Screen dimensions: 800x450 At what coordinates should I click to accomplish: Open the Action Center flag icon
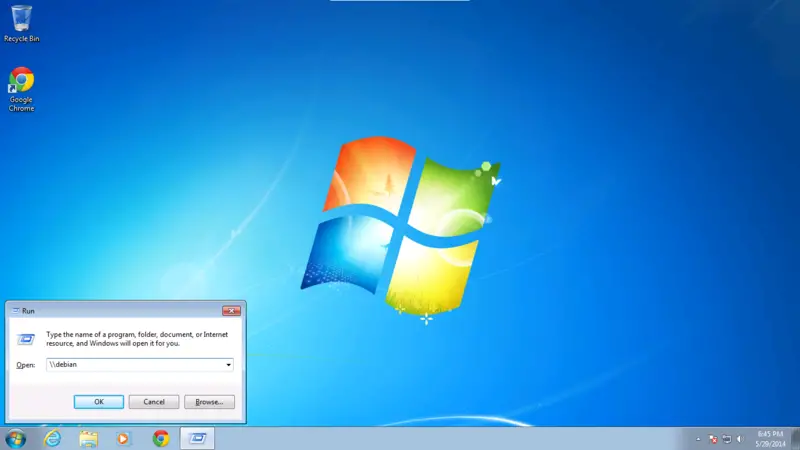(713, 439)
